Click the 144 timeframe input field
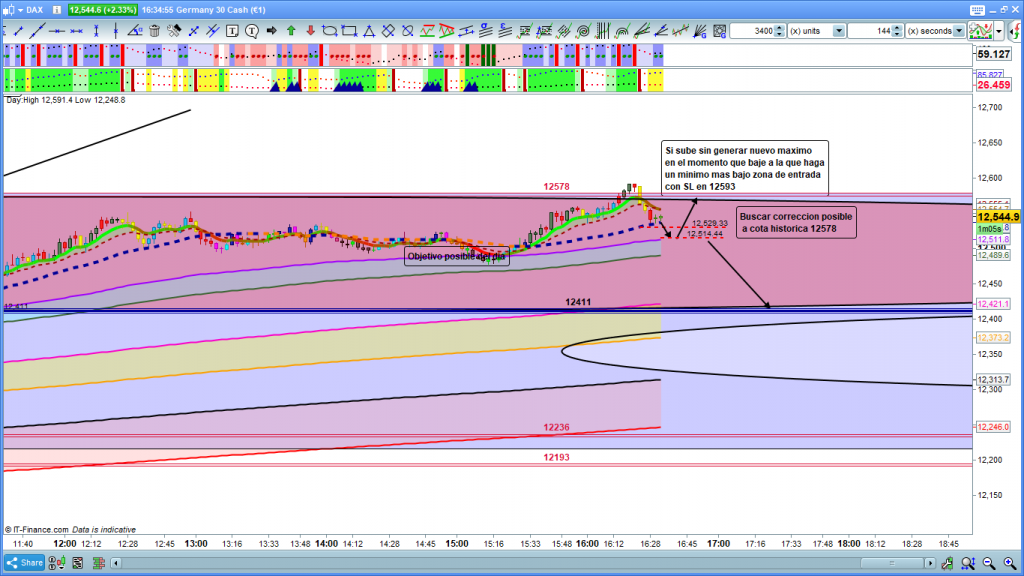This screenshot has width=1024, height=576. coord(869,31)
